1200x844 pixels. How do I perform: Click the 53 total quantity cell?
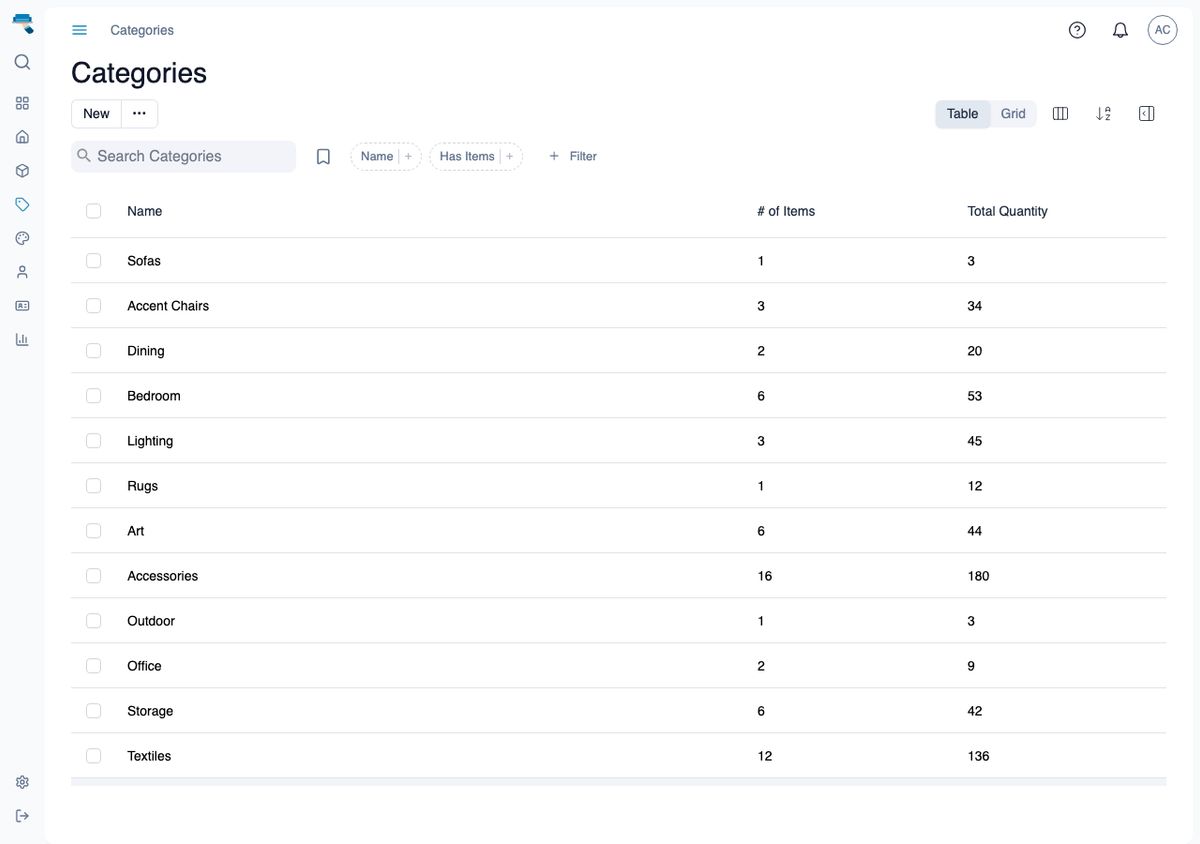click(975, 396)
